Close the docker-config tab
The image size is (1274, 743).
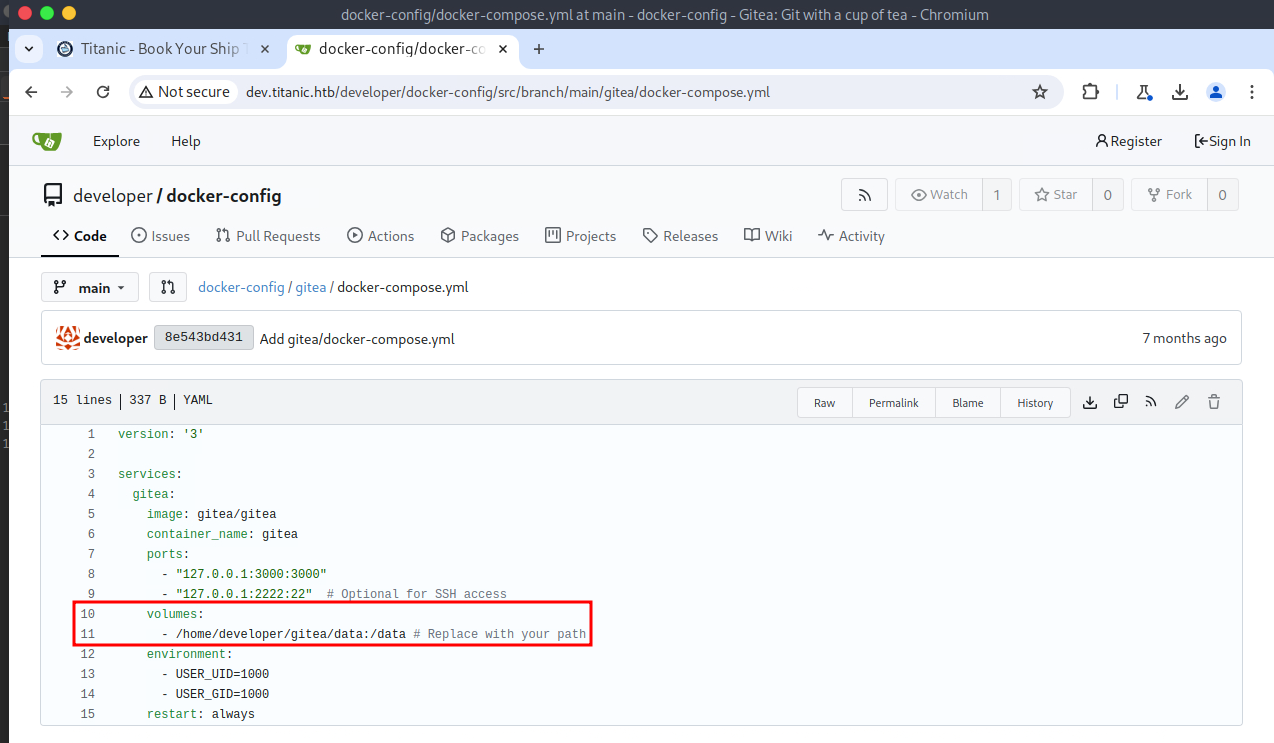[x=501, y=49]
